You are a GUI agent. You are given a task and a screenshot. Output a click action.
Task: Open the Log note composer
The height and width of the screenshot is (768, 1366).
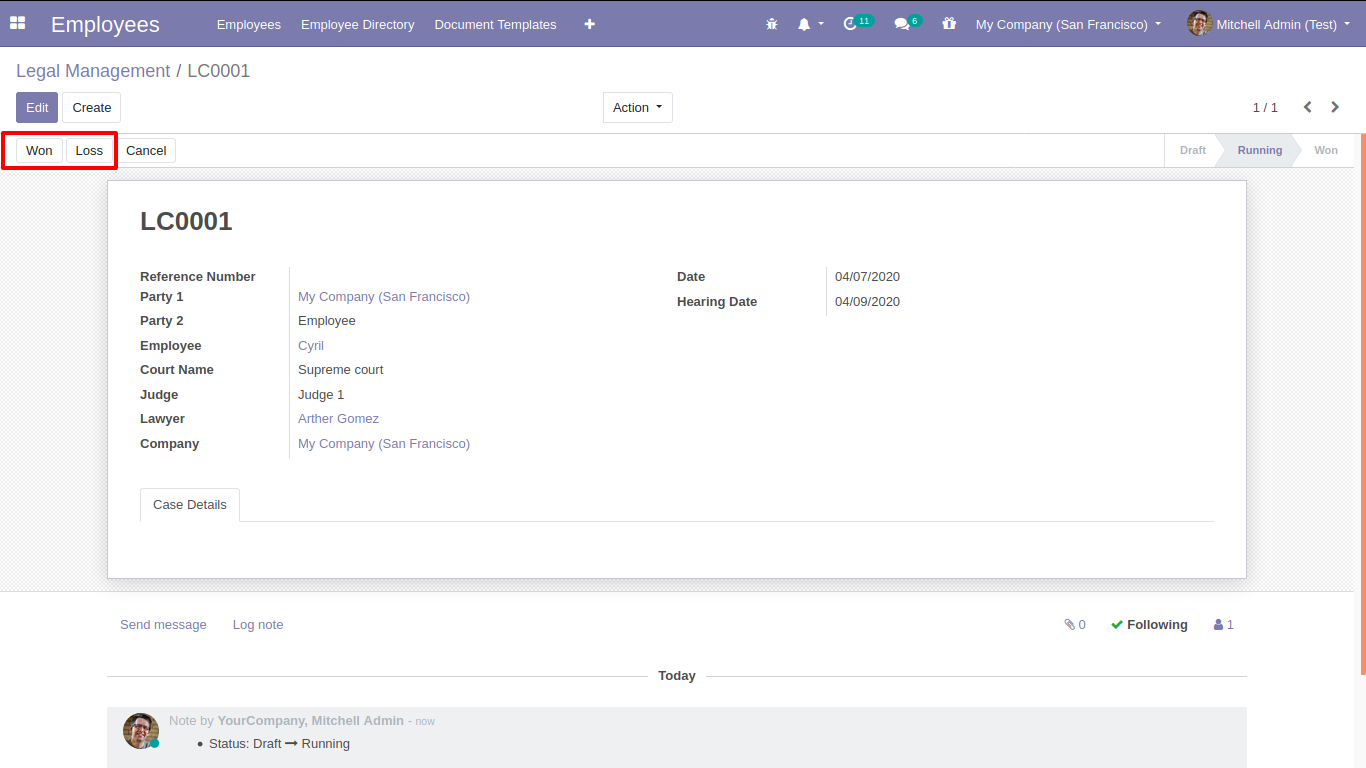pos(258,625)
